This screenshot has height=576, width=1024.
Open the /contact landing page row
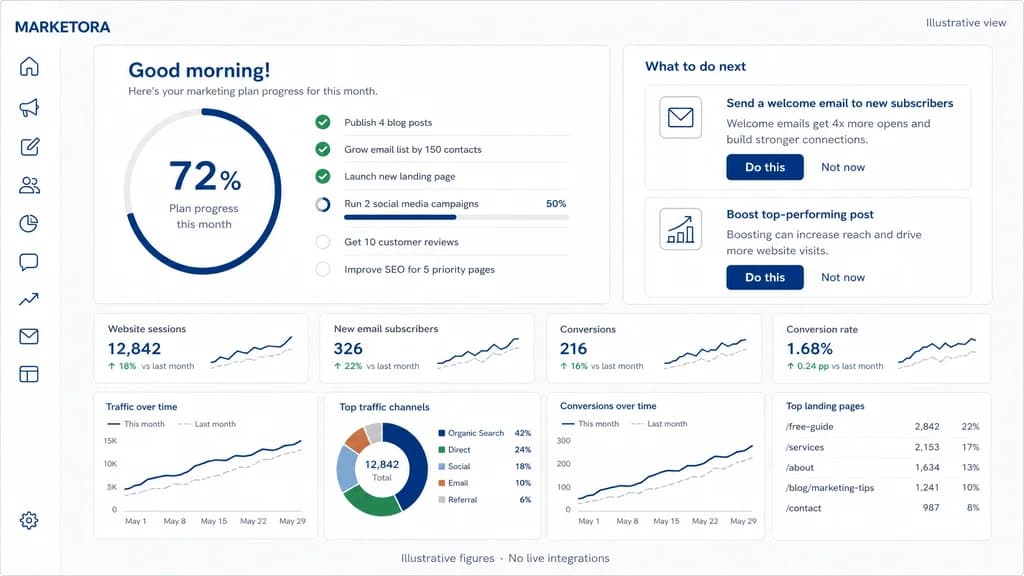pos(882,508)
